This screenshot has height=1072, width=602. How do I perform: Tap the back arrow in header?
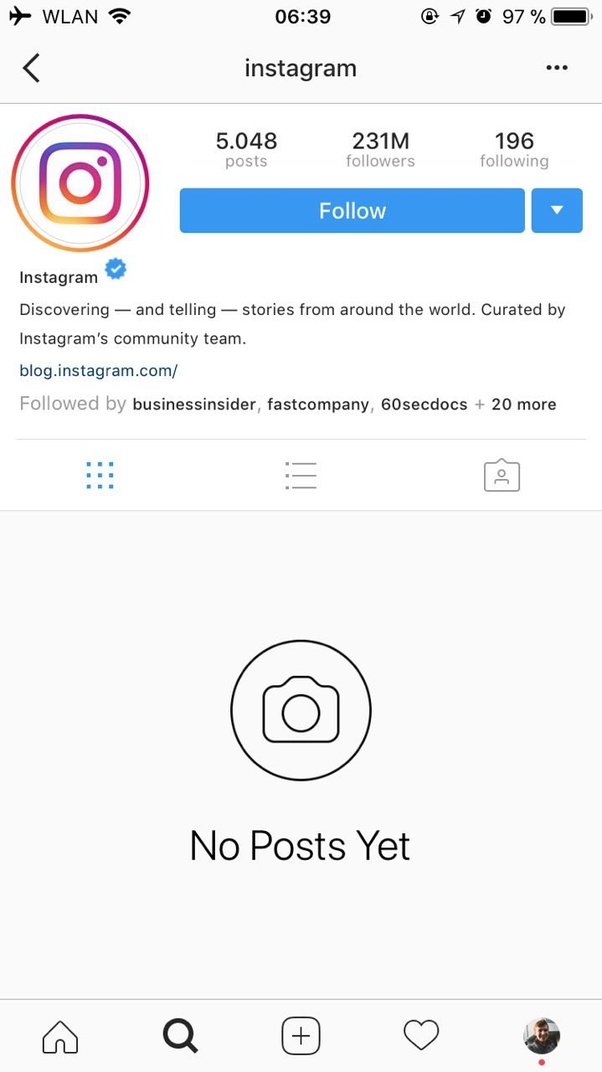point(31,68)
